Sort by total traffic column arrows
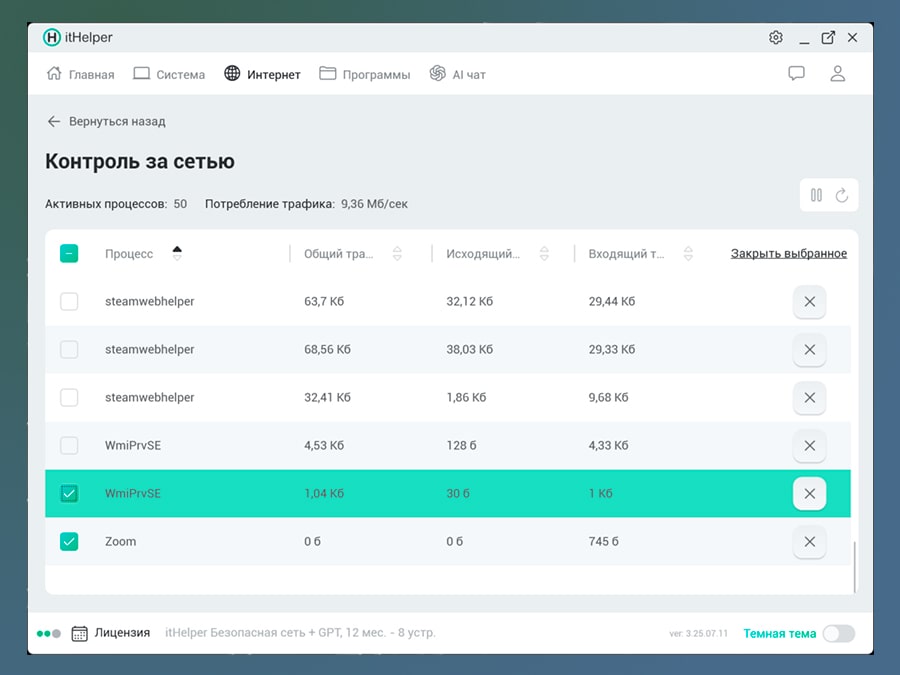This screenshot has width=900, height=675. [x=397, y=254]
